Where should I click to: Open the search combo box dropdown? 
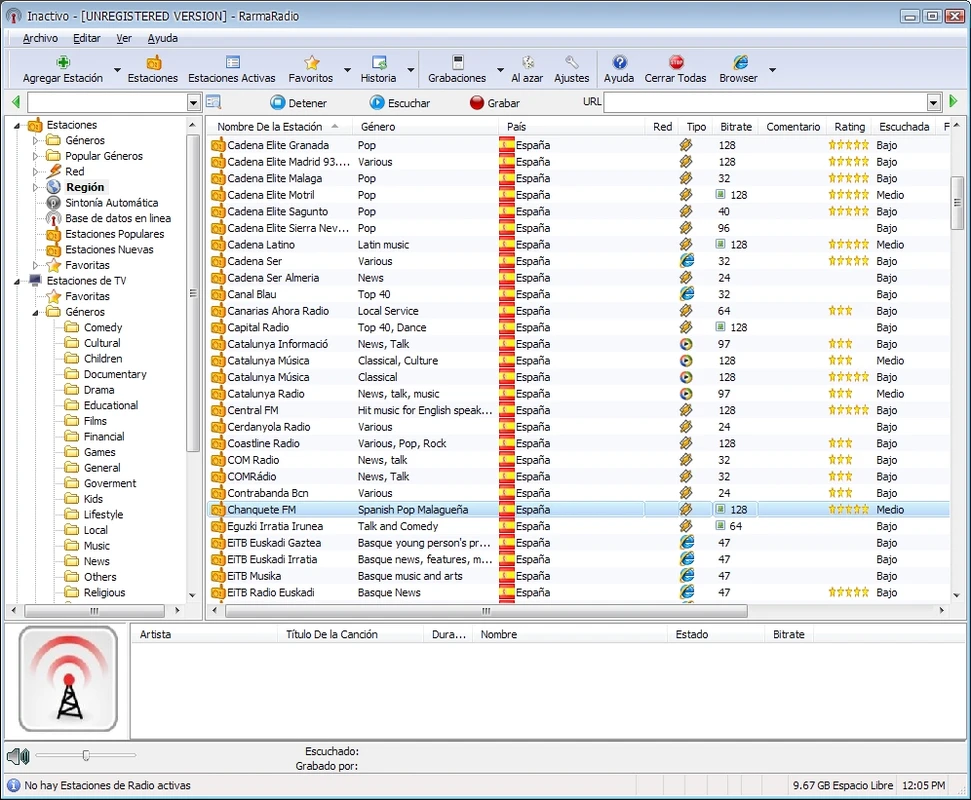point(194,103)
